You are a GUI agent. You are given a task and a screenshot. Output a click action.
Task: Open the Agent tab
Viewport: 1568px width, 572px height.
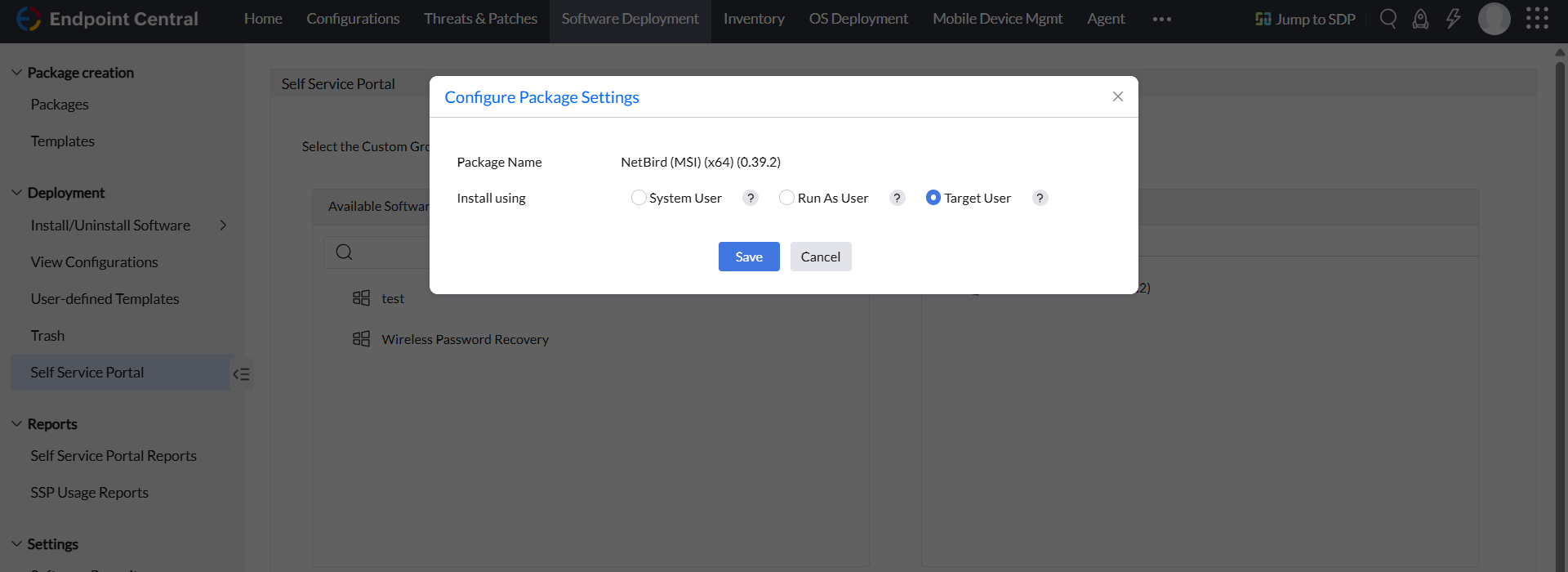point(1106,19)
